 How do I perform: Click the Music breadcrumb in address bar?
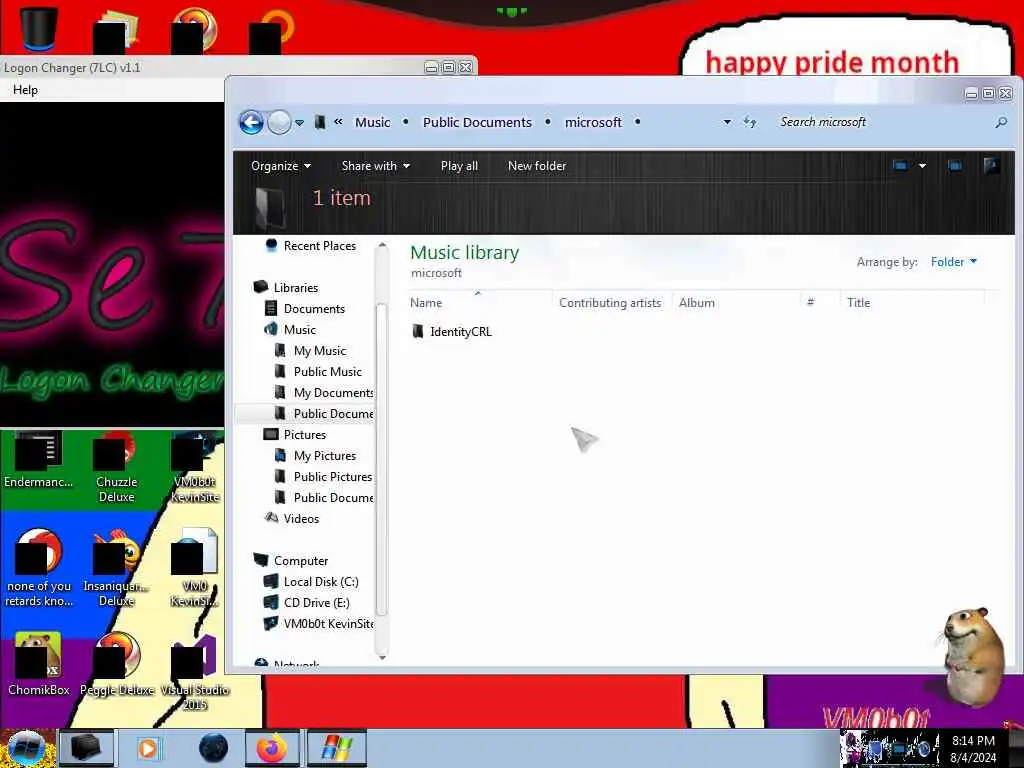tap(372, 122)
